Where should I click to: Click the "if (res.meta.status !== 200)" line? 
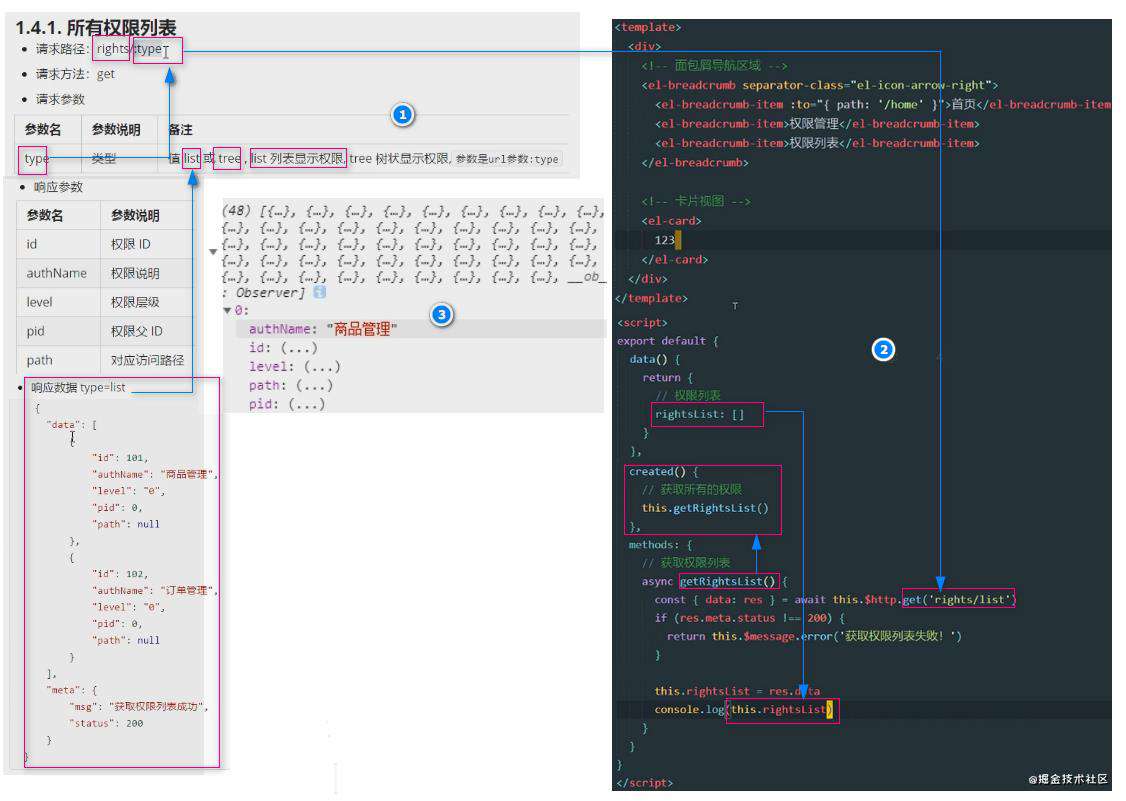[750, 618]
